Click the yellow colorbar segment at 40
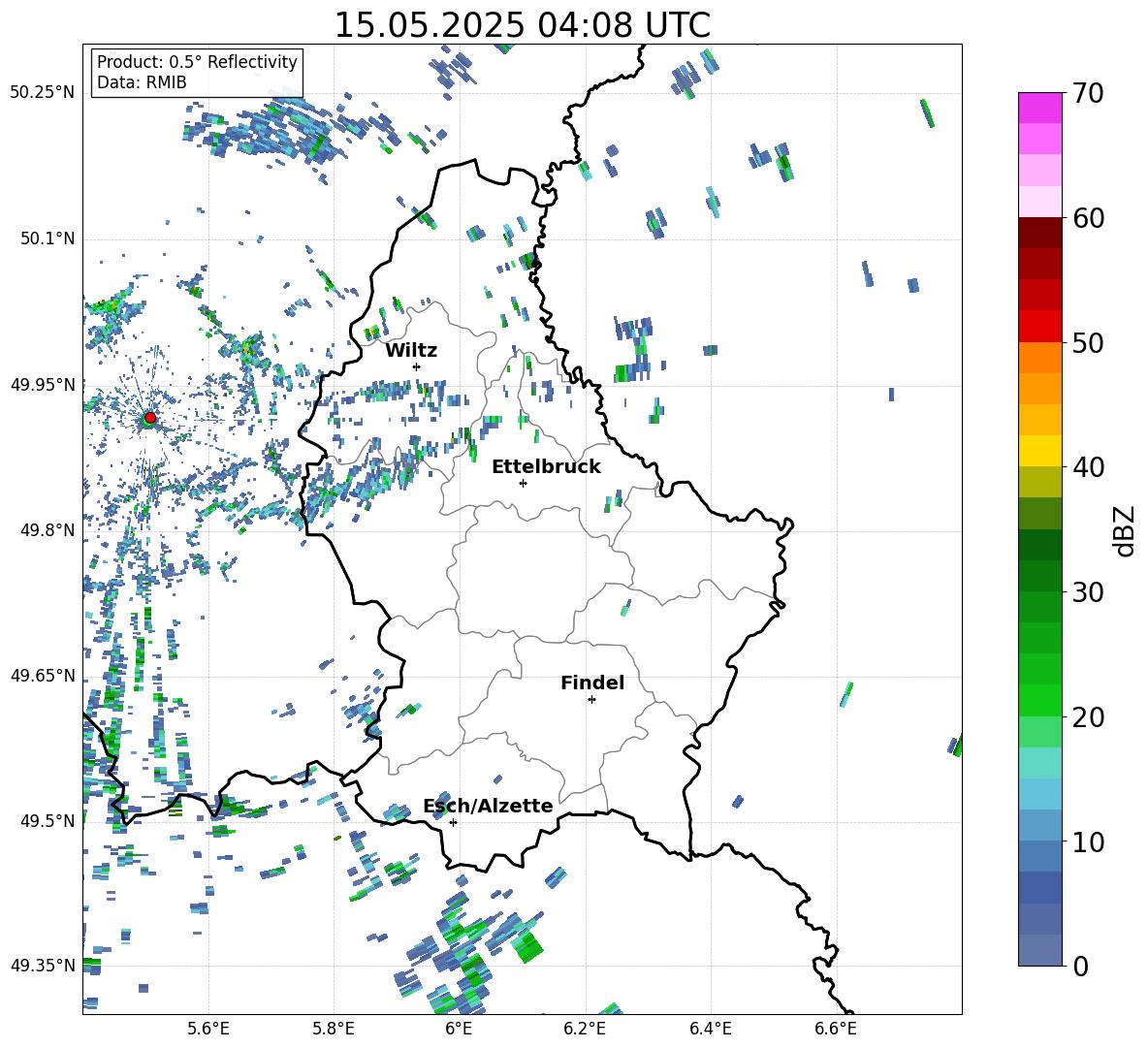Image resolution: width=1148 pixels, height=1048 pixels. [x=1039, y=451]
